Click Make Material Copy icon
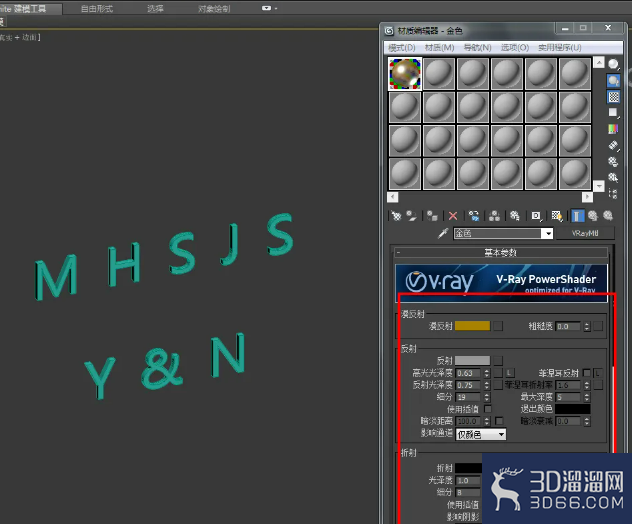Screen dimensions: 632x524 (474, 216)
